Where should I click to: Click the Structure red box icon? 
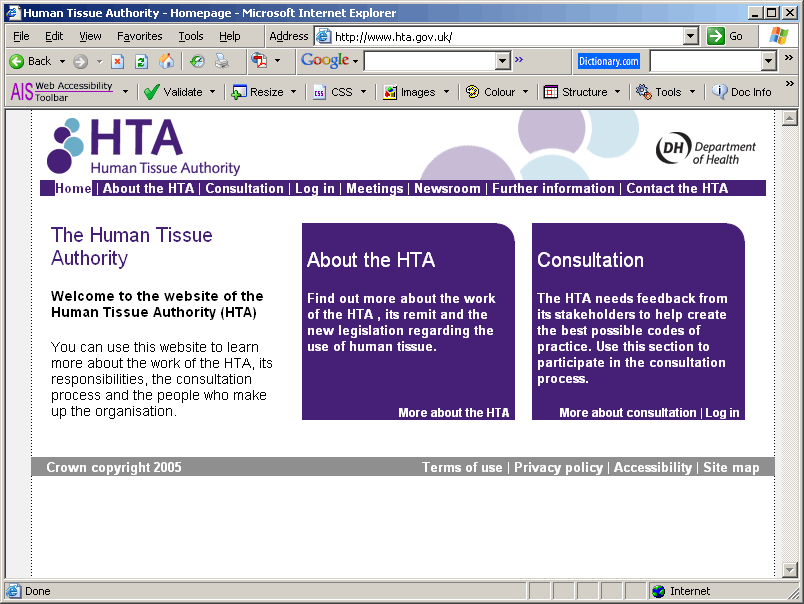pos(551,92)
